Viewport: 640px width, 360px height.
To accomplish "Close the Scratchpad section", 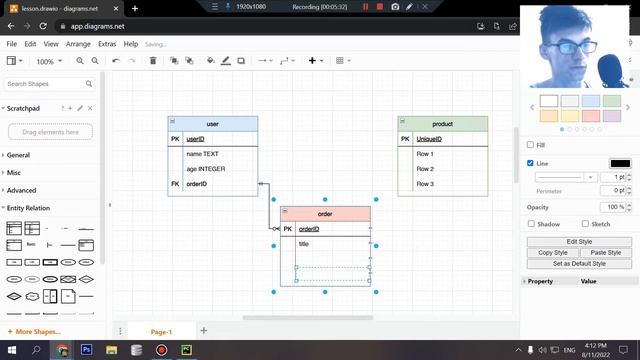I will click(90, 108).
